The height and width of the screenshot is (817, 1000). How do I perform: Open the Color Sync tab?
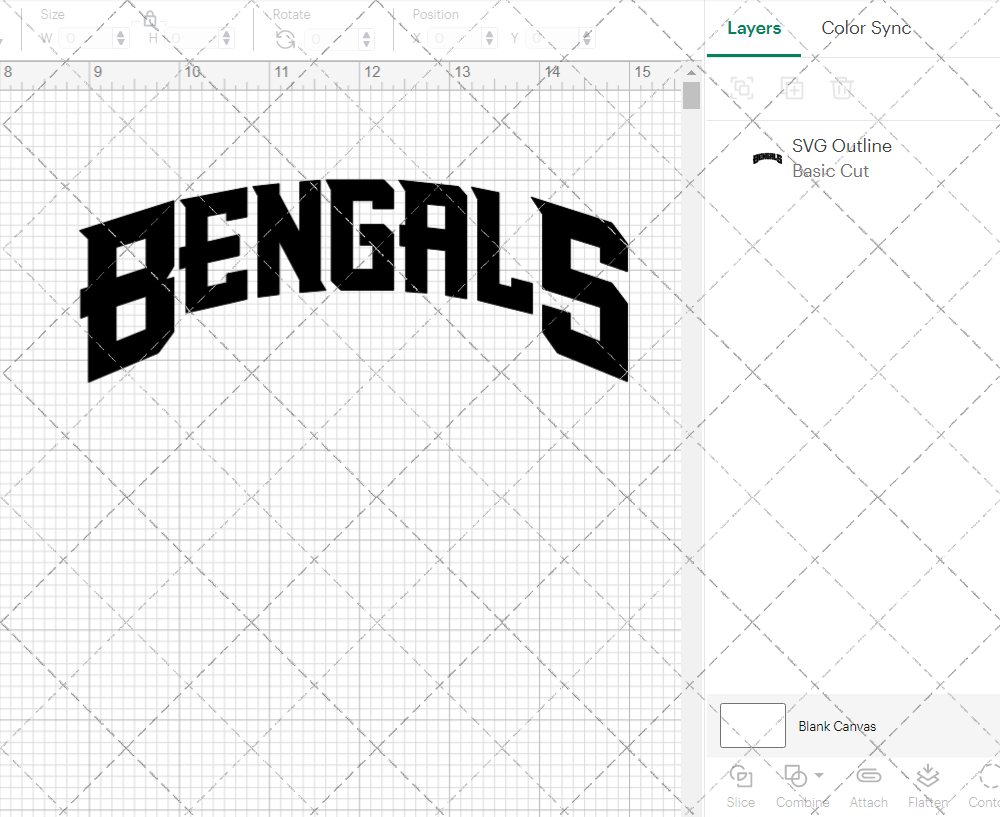pos(865,29)
